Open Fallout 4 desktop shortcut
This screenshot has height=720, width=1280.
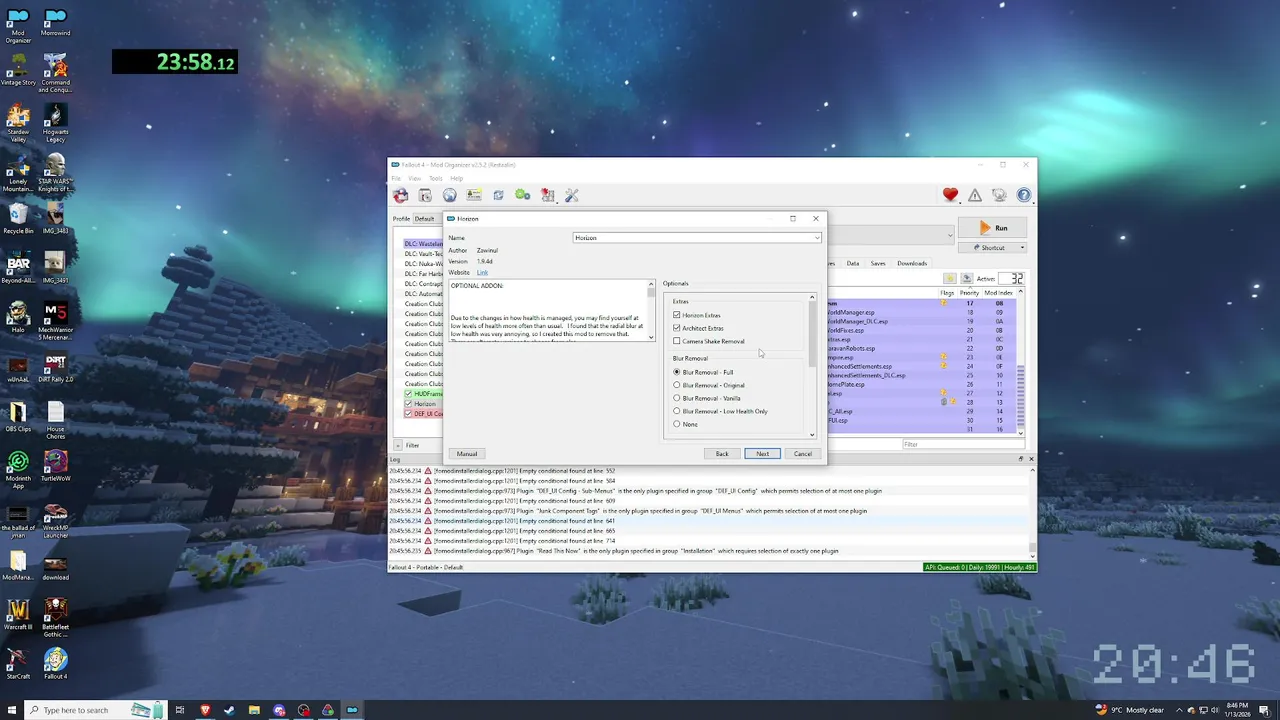click(55, 664)
